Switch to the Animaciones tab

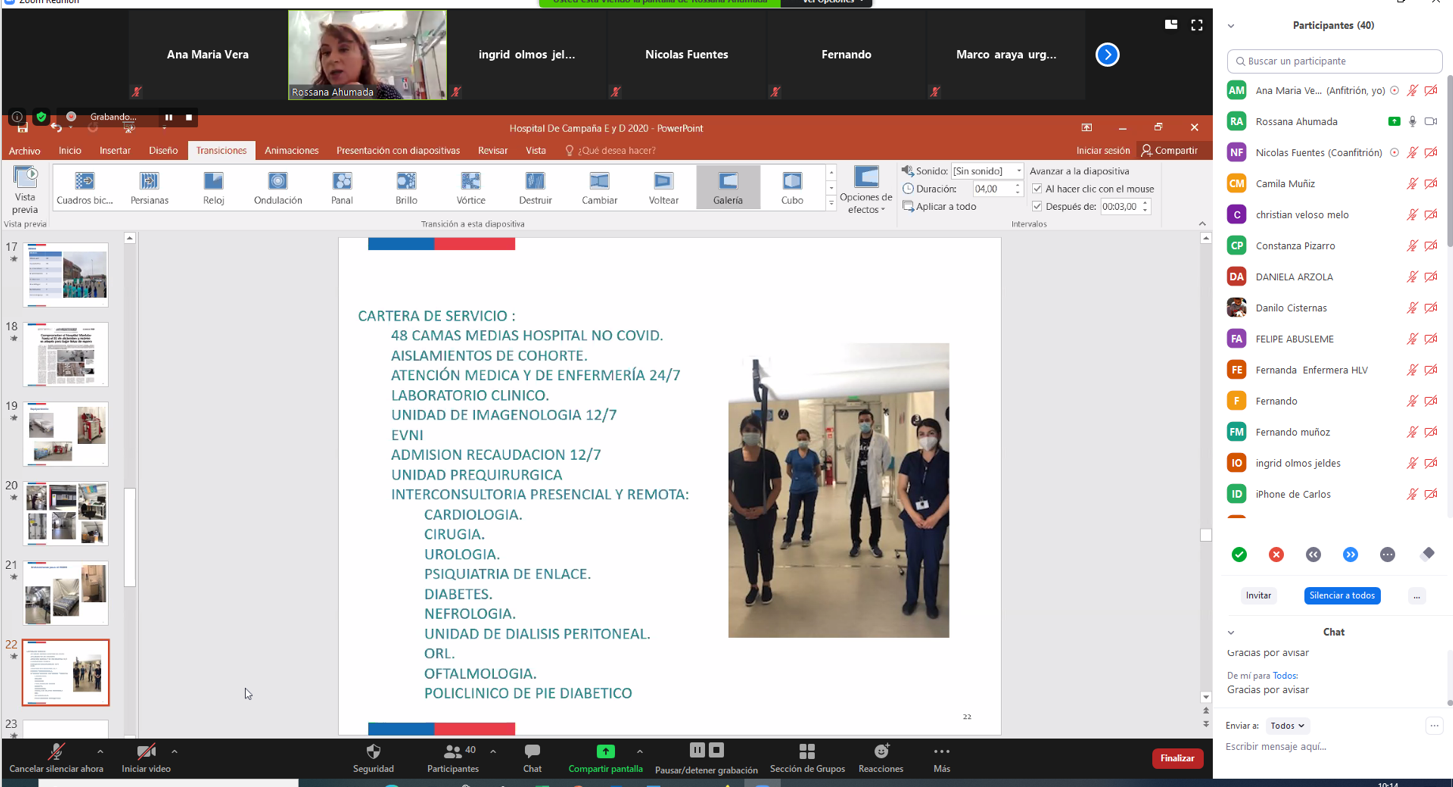291,151
